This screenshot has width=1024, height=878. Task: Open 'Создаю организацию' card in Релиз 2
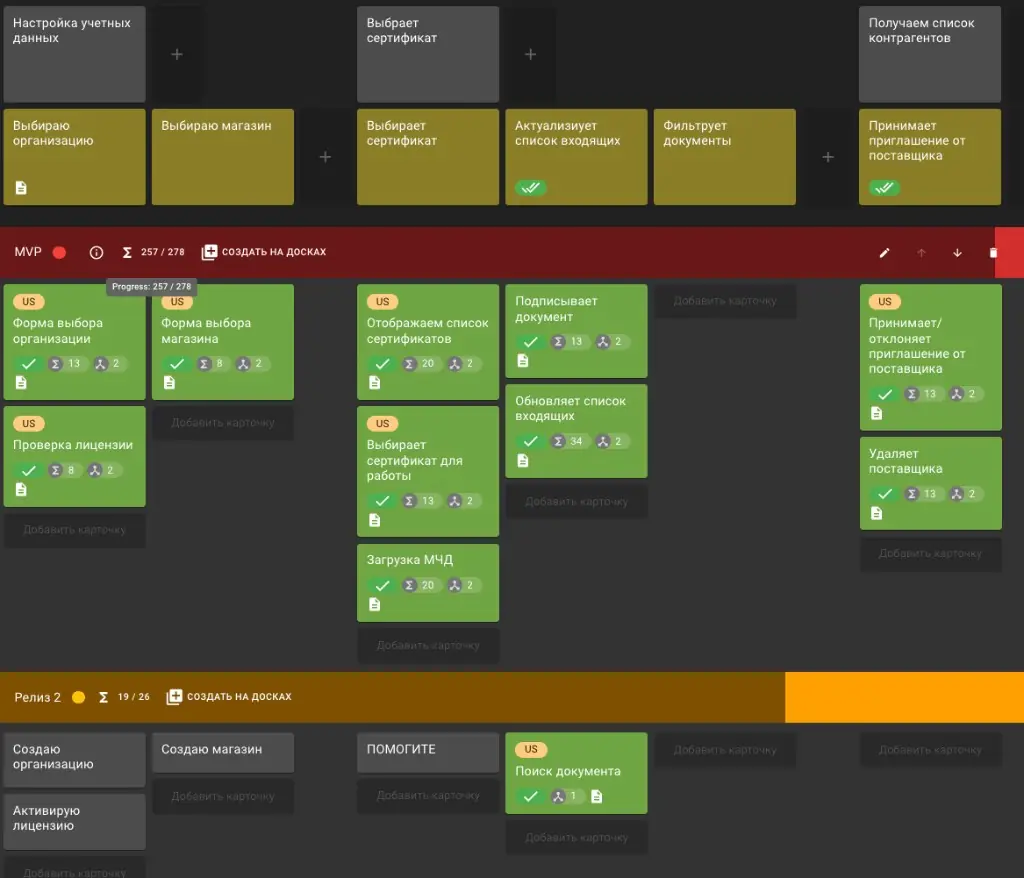[x=74, y=760]
